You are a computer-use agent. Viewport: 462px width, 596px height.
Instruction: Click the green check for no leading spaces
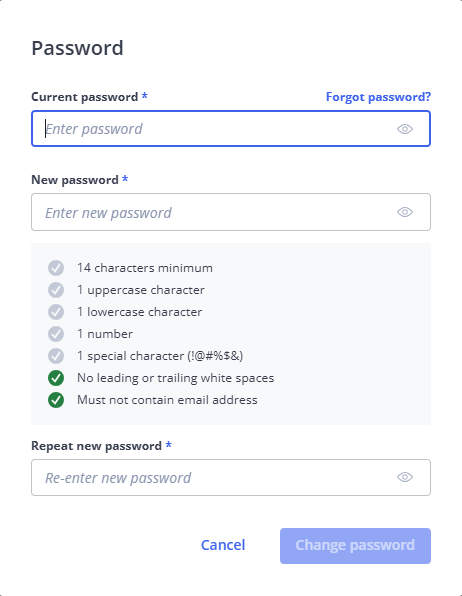pos(56,378)
